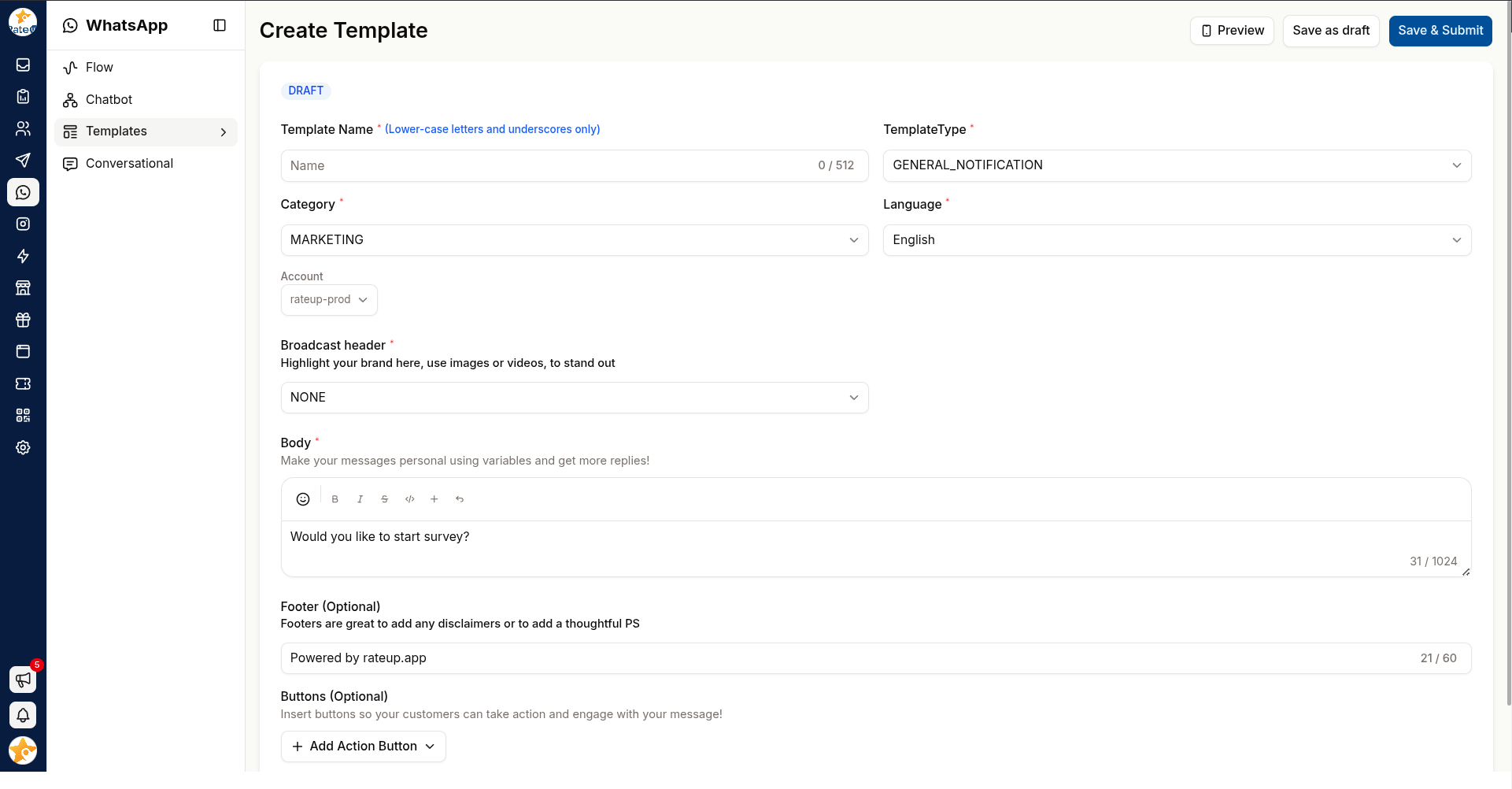Click the page vertical scrollbar
1512x789 pixels.
[x=1508, y=354]
